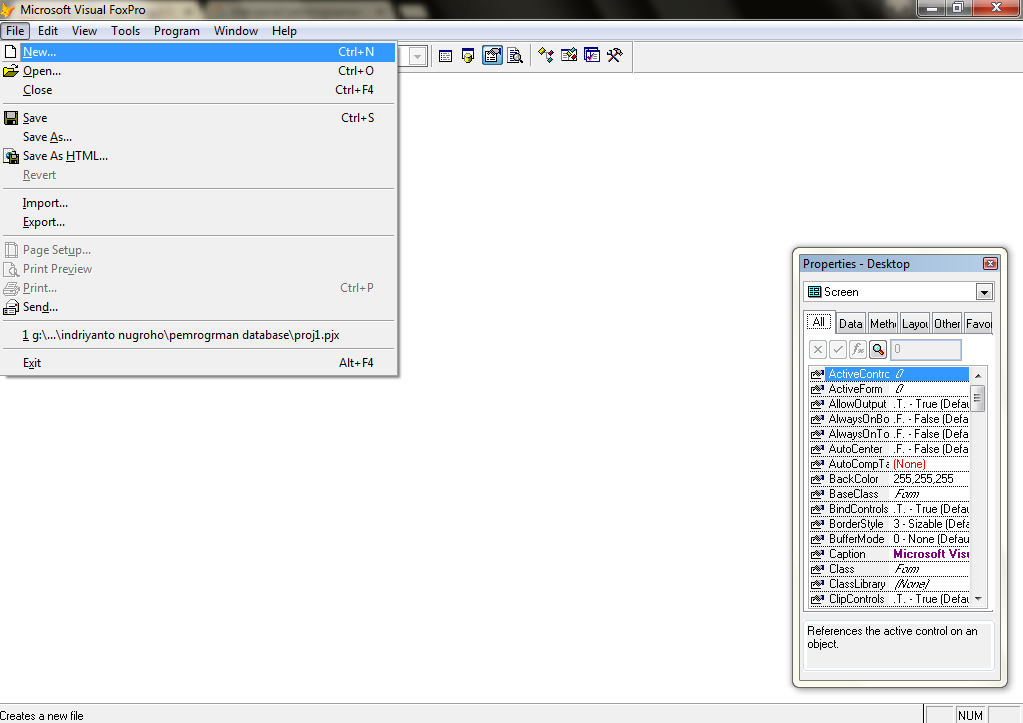
Task: Open the toolbar database dropdown arrow
Action: 418,56
